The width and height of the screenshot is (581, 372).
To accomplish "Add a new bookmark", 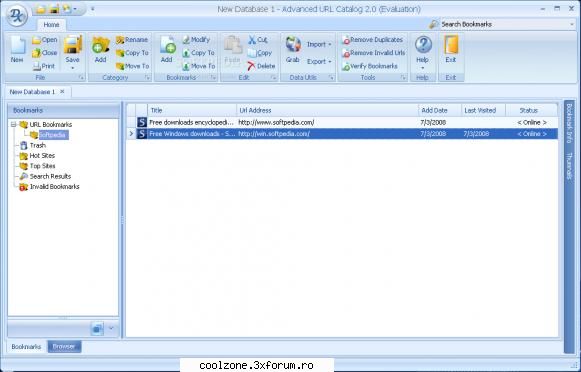I will tap(167, 50).
